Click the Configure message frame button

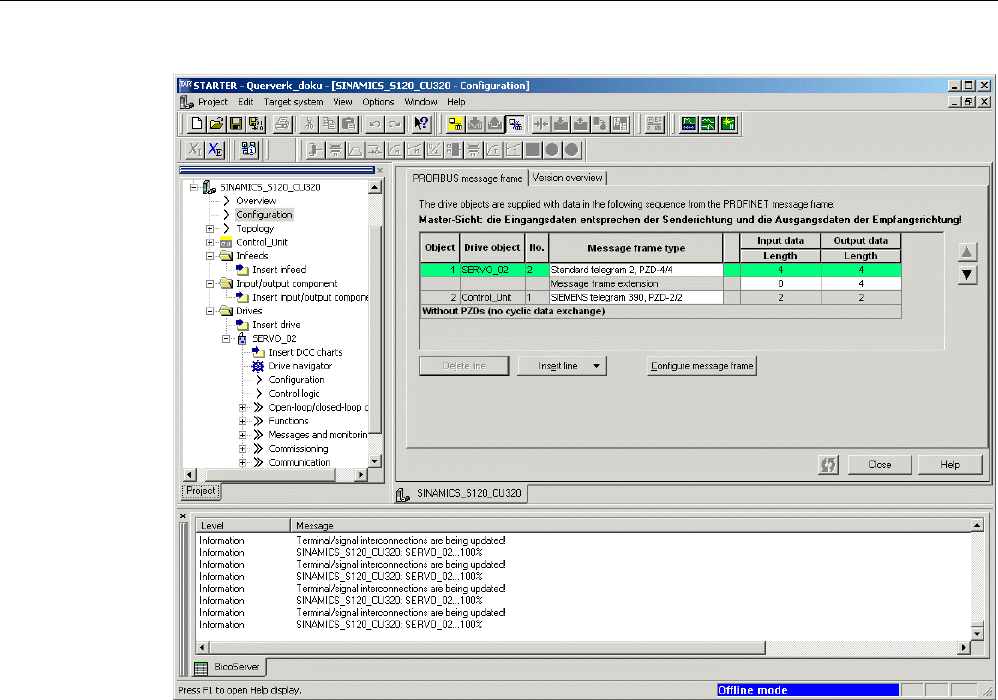pyautogui.click(x=702, y=366)
